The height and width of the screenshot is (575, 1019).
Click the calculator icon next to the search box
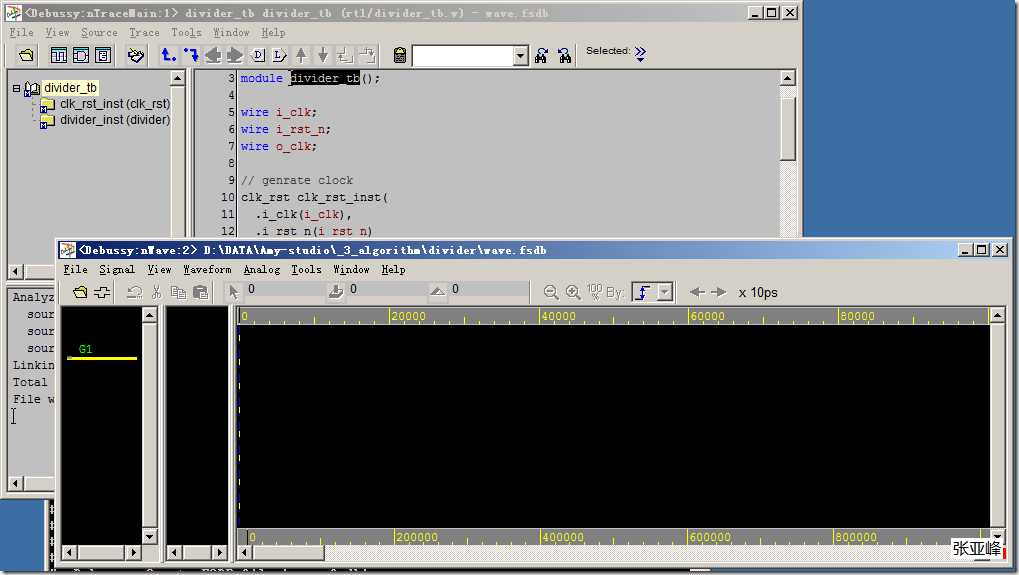[x=400, y=55]
